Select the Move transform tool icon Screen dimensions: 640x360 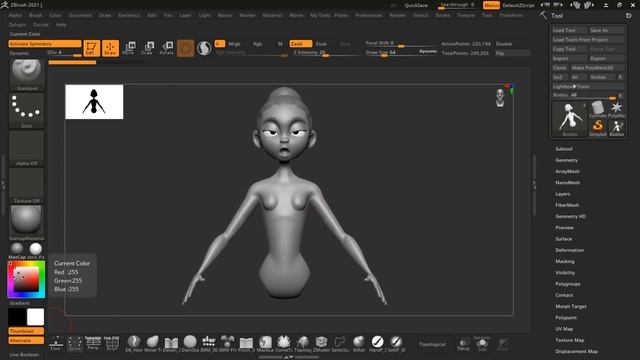129,48
